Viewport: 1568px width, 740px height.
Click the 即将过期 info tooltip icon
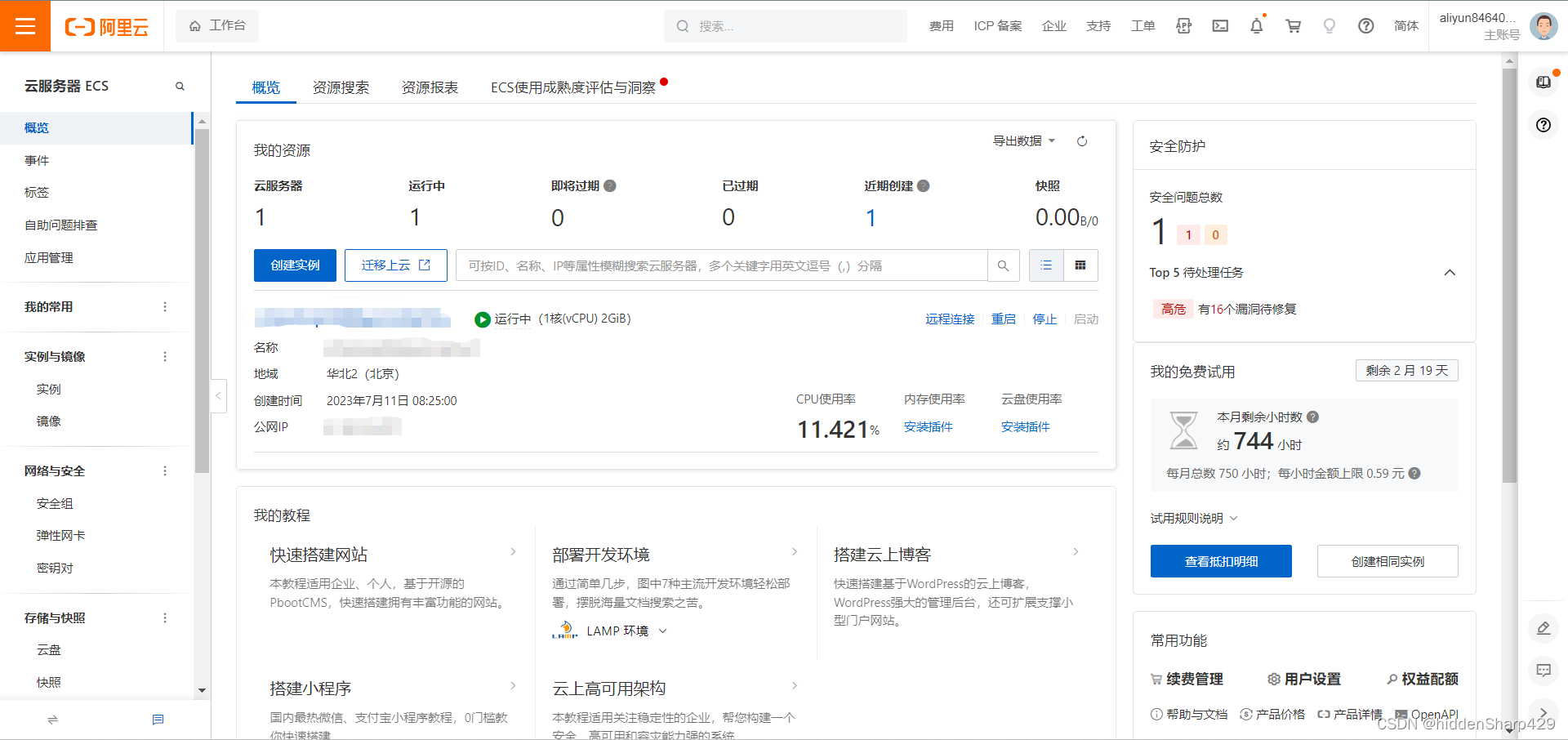(x=609, y=186)
